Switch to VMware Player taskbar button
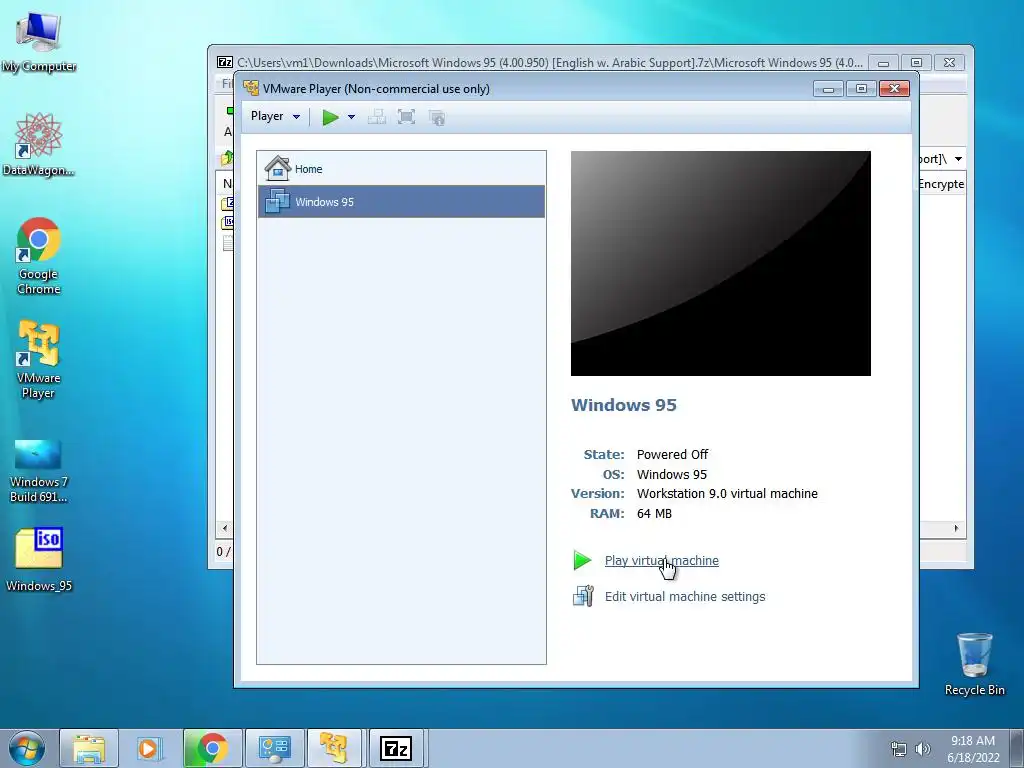This screenshot has width=1024, height=768. 334,748
